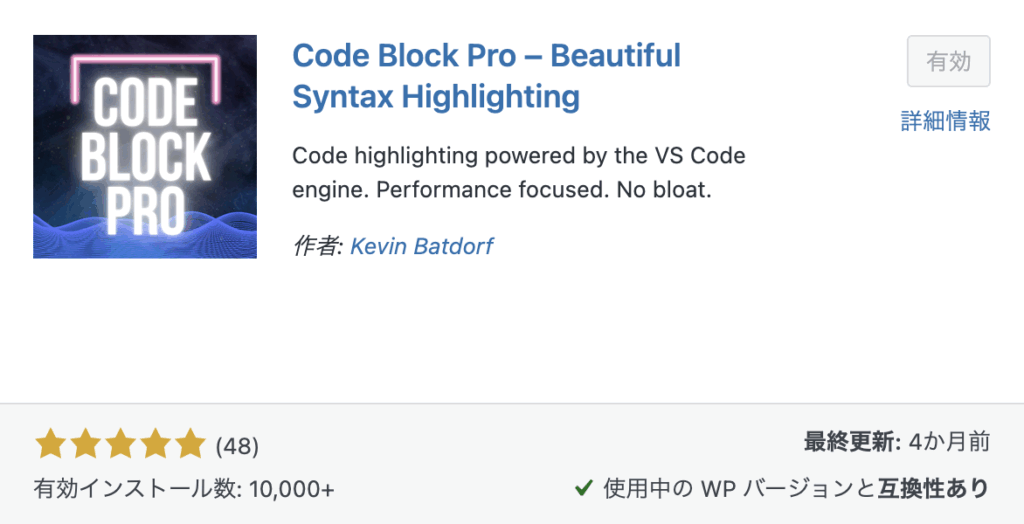Choose the fourth rating star
Image resolution: width=1024 pixels, height=524 pixels.
click(x=154, y=443)
